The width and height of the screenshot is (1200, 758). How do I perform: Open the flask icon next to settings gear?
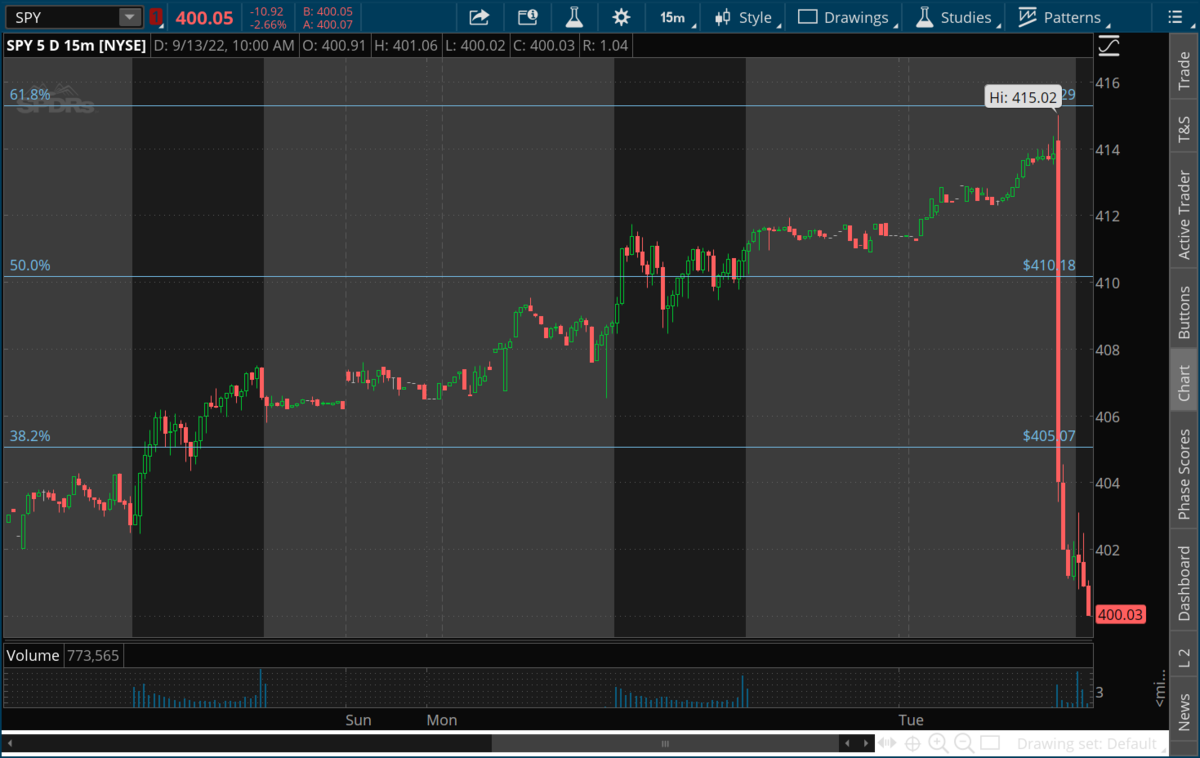coord(574,17)
